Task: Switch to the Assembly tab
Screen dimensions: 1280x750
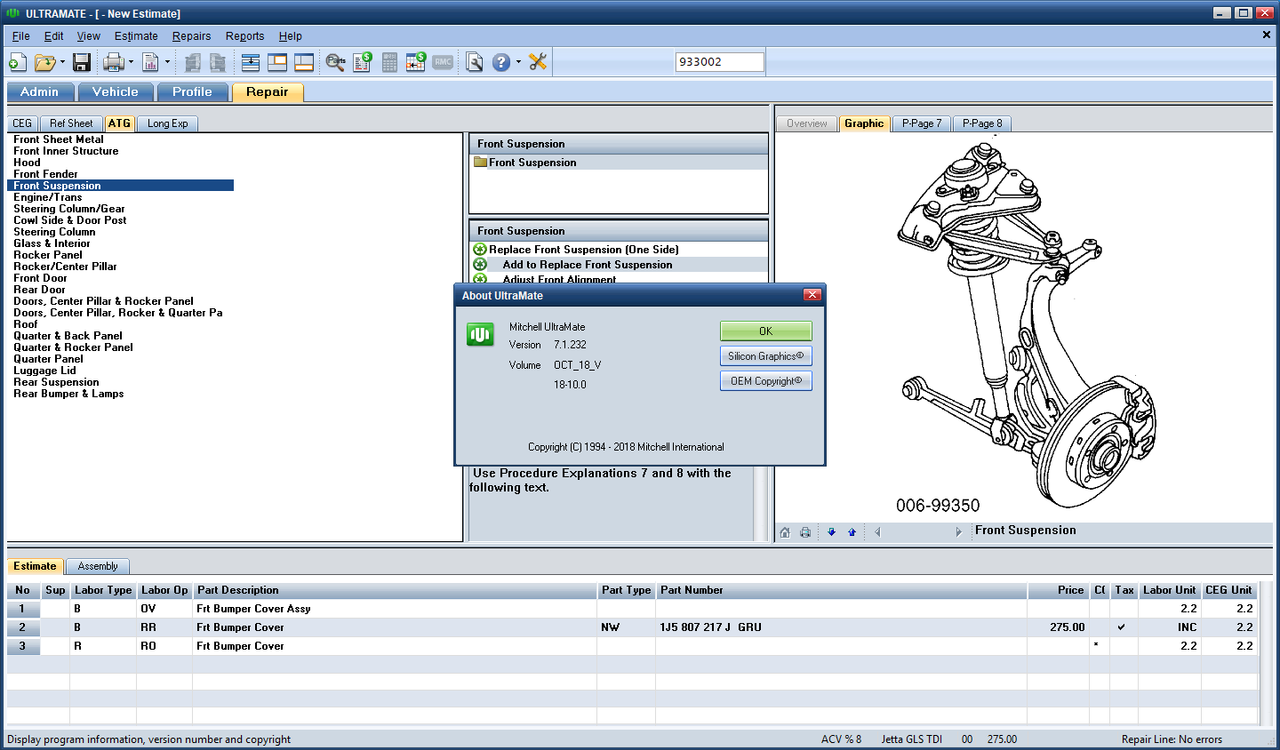Action: (98, 566)
